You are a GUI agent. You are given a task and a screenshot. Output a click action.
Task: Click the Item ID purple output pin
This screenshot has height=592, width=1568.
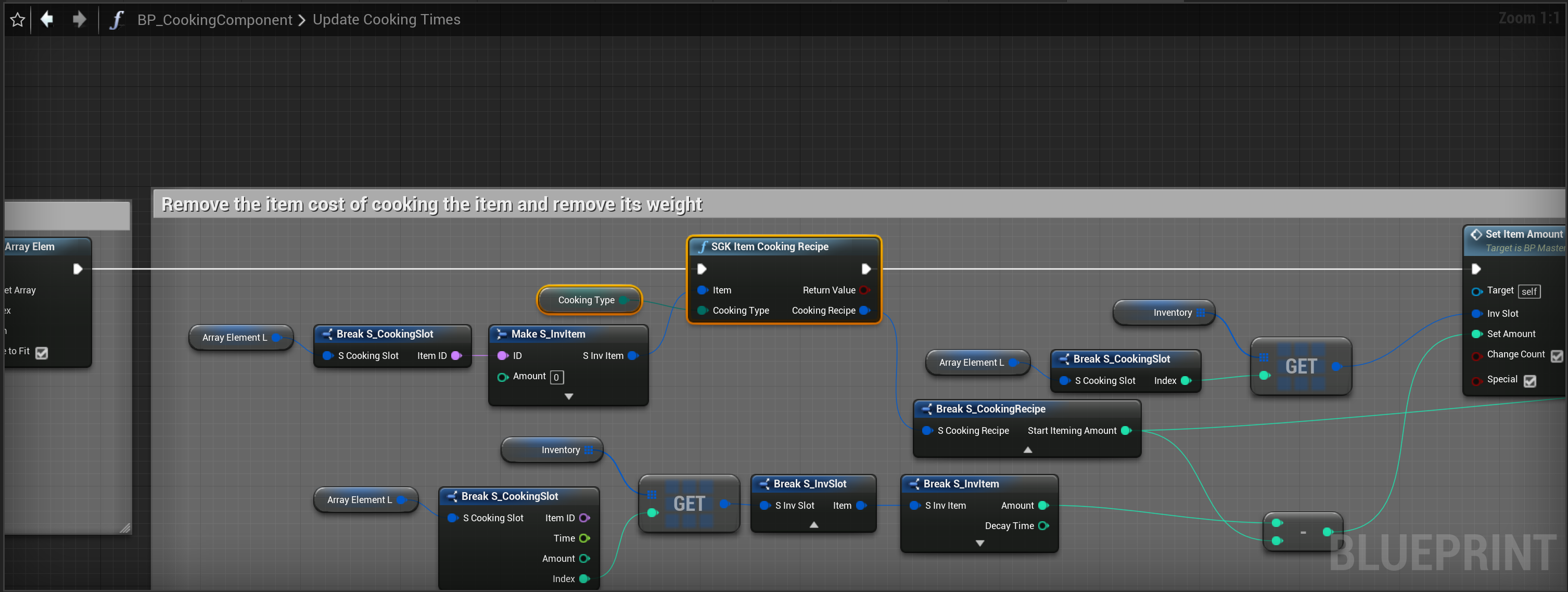(x=456, y=356)
